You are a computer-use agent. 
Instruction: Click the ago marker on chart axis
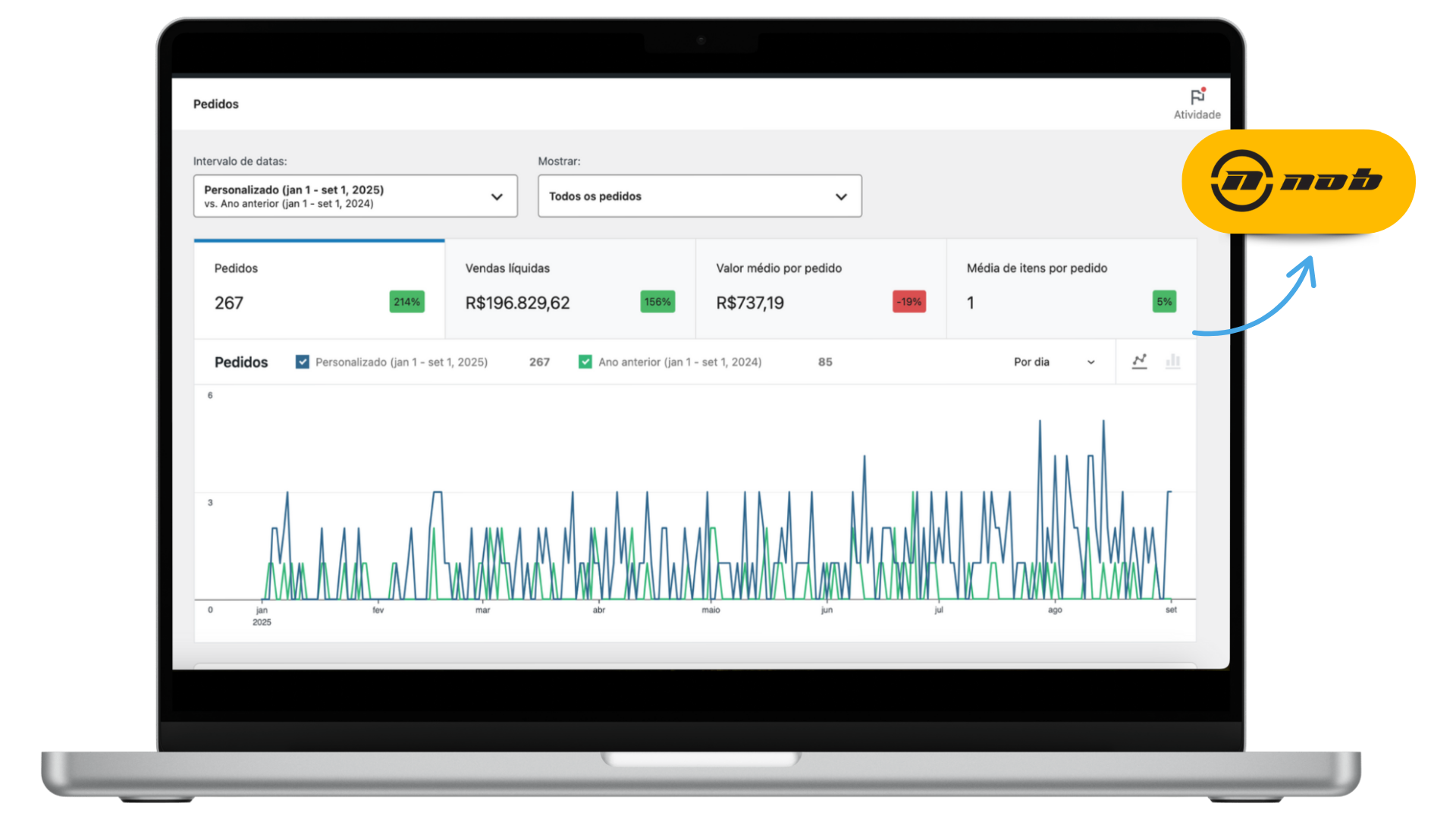click(x=1055, y=610)
